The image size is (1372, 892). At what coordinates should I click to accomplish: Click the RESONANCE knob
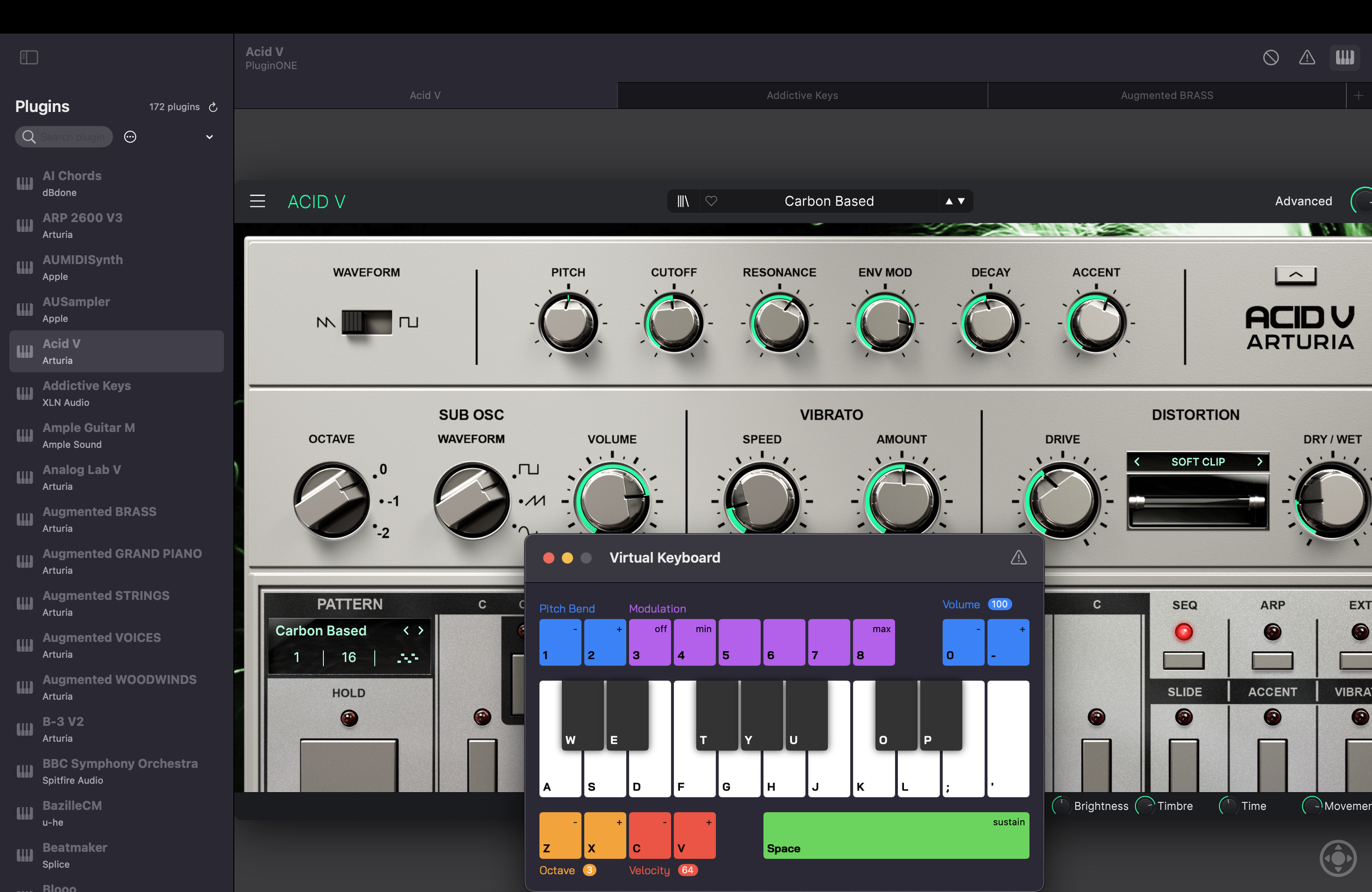pos(779,323)
